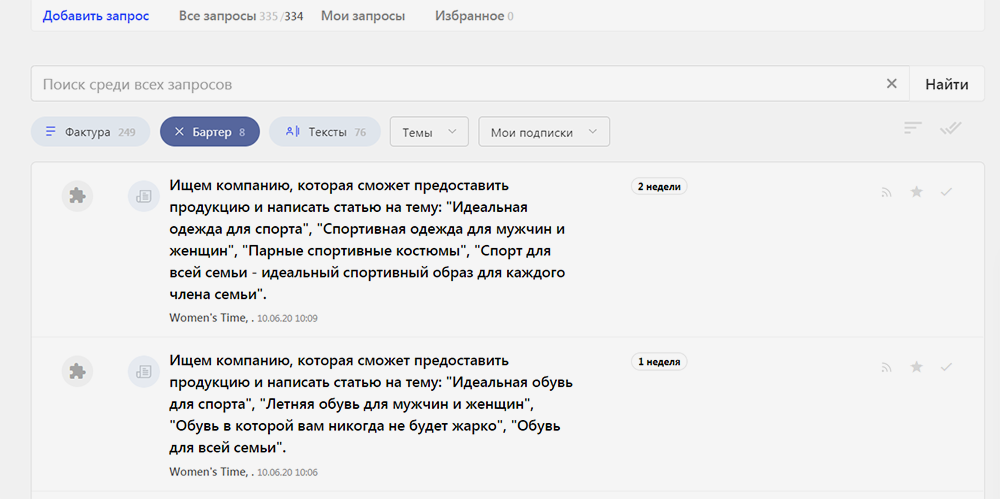Mark the 2 недели request with checkmark
This screenshot has width=1000, height=499.
pyautogui.click(x=946, y=191)
